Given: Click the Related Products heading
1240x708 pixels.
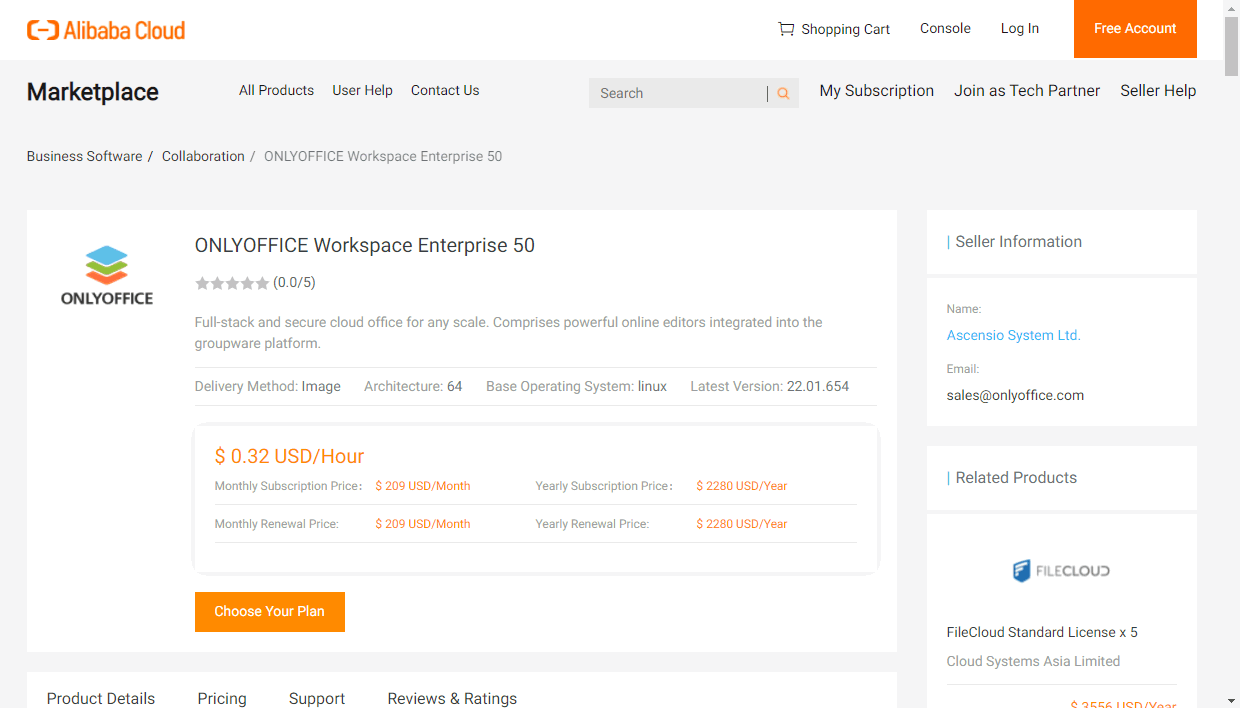Looking at the screenshot, I should (x=1016, y=478).
